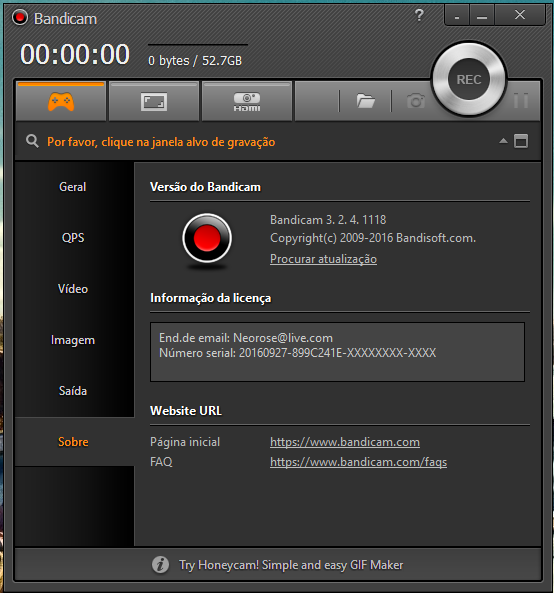Select Screen Recording rectangle mode icon
Image resolution: width=554 pixels, height=593 pixels.
tap(154, 102)
